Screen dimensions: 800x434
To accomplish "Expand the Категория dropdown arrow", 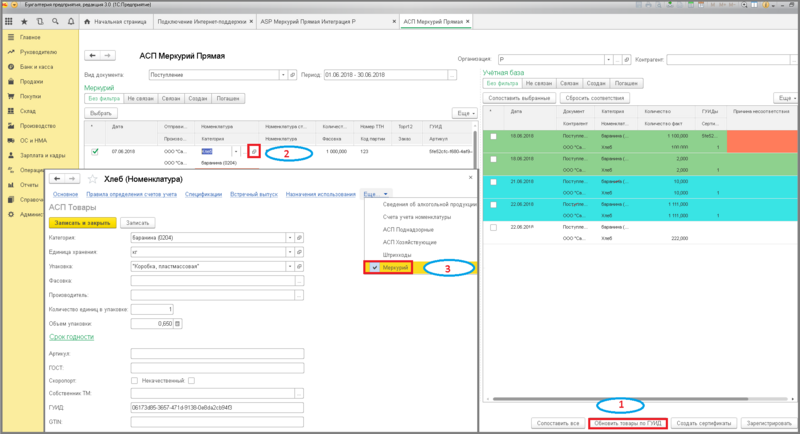I will point(290,239).
